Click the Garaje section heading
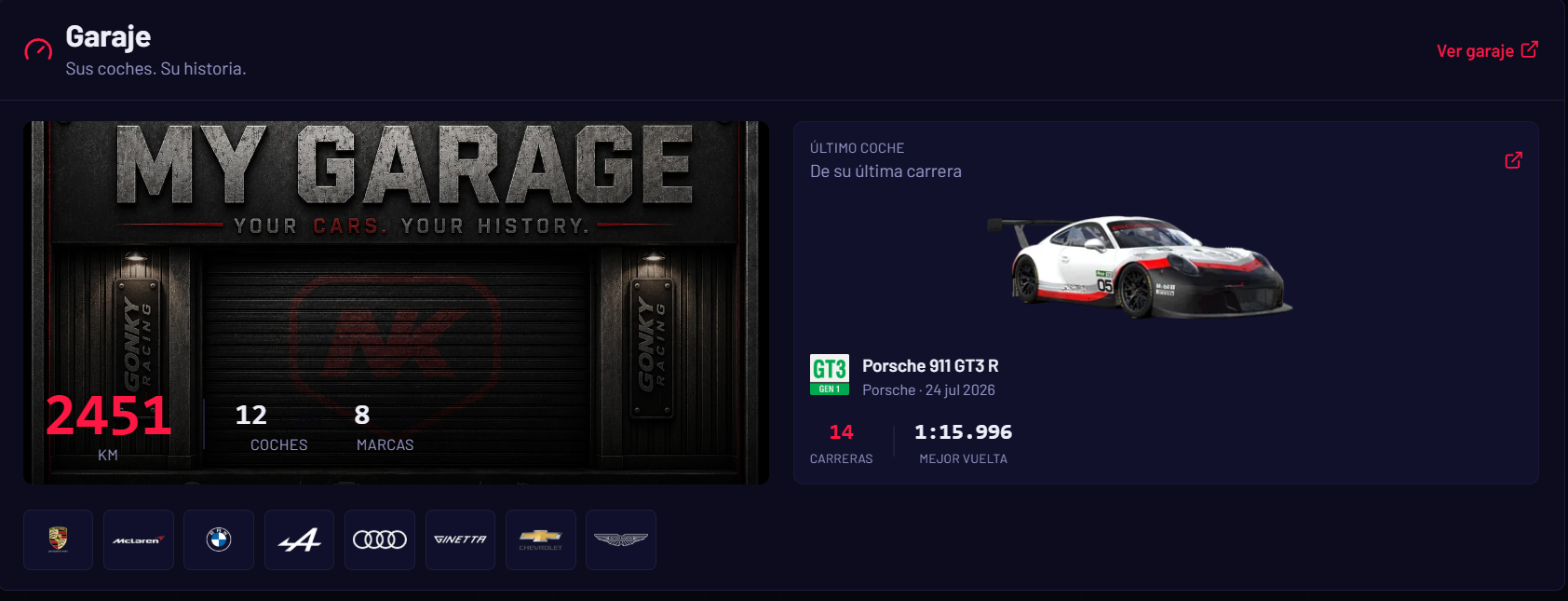Viewport: 1568px width, 601px height. (108, 36)
